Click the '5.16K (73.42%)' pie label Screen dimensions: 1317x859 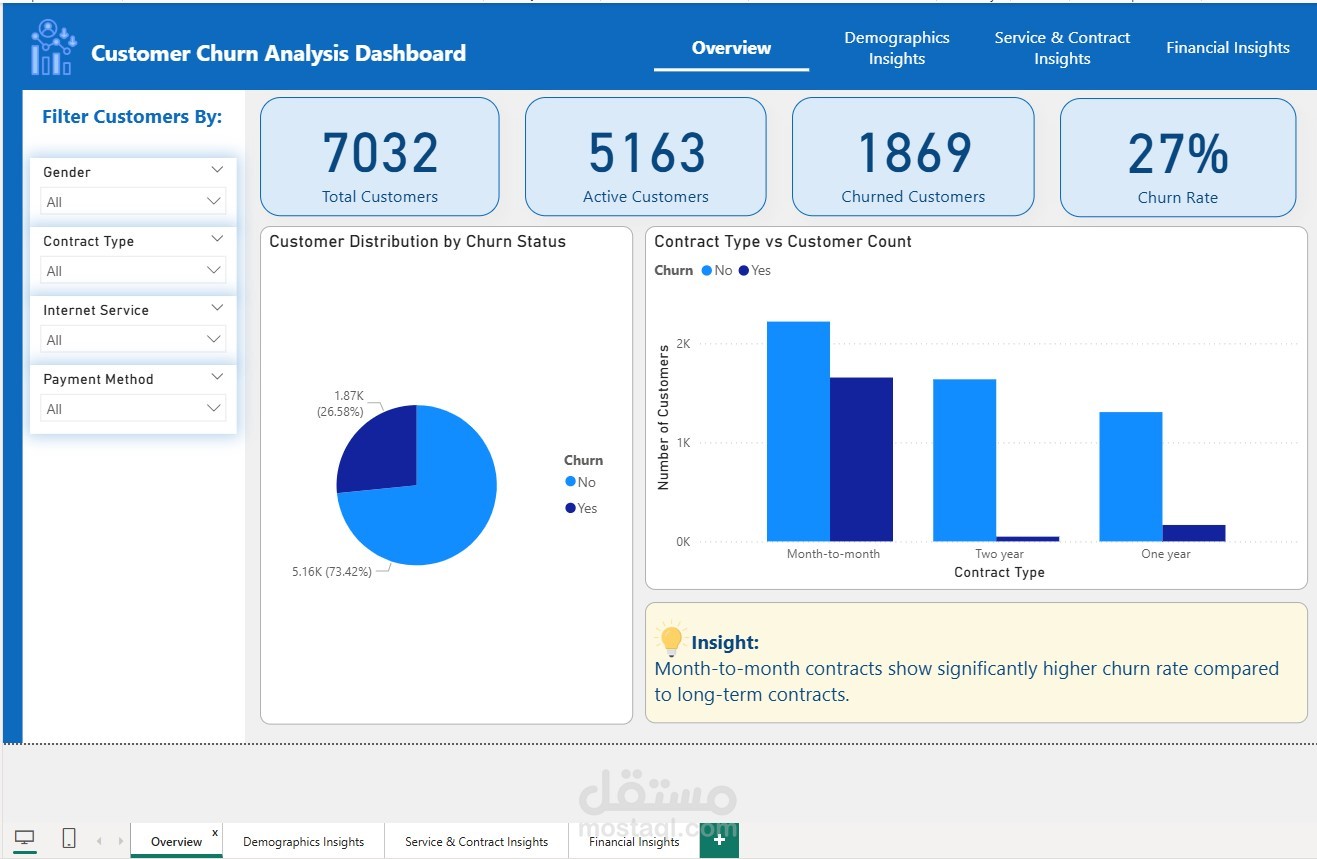332,571
